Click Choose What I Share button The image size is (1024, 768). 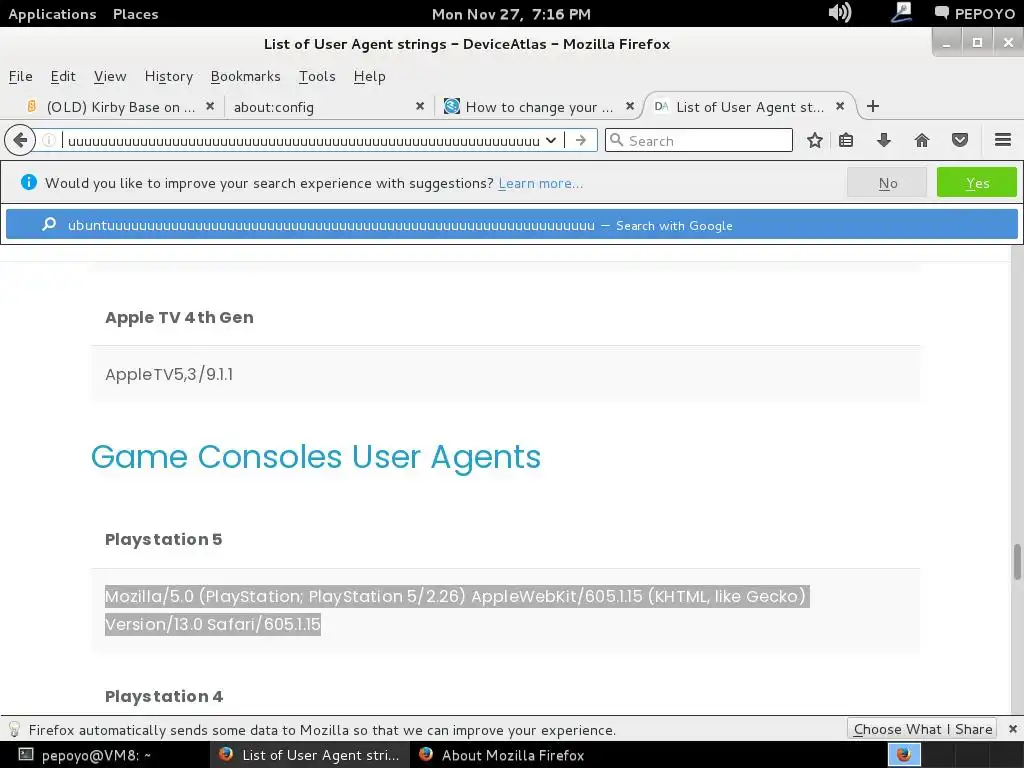point(921,729)
